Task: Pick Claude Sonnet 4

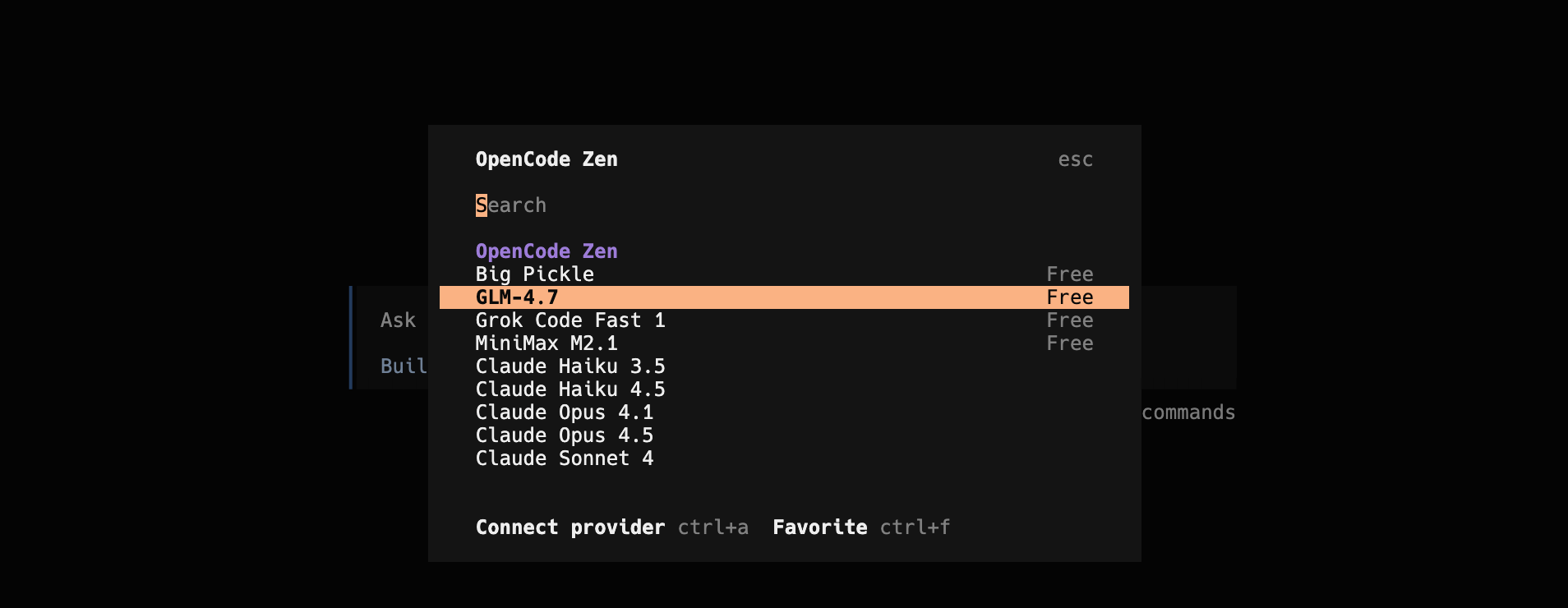Action: 565,458
